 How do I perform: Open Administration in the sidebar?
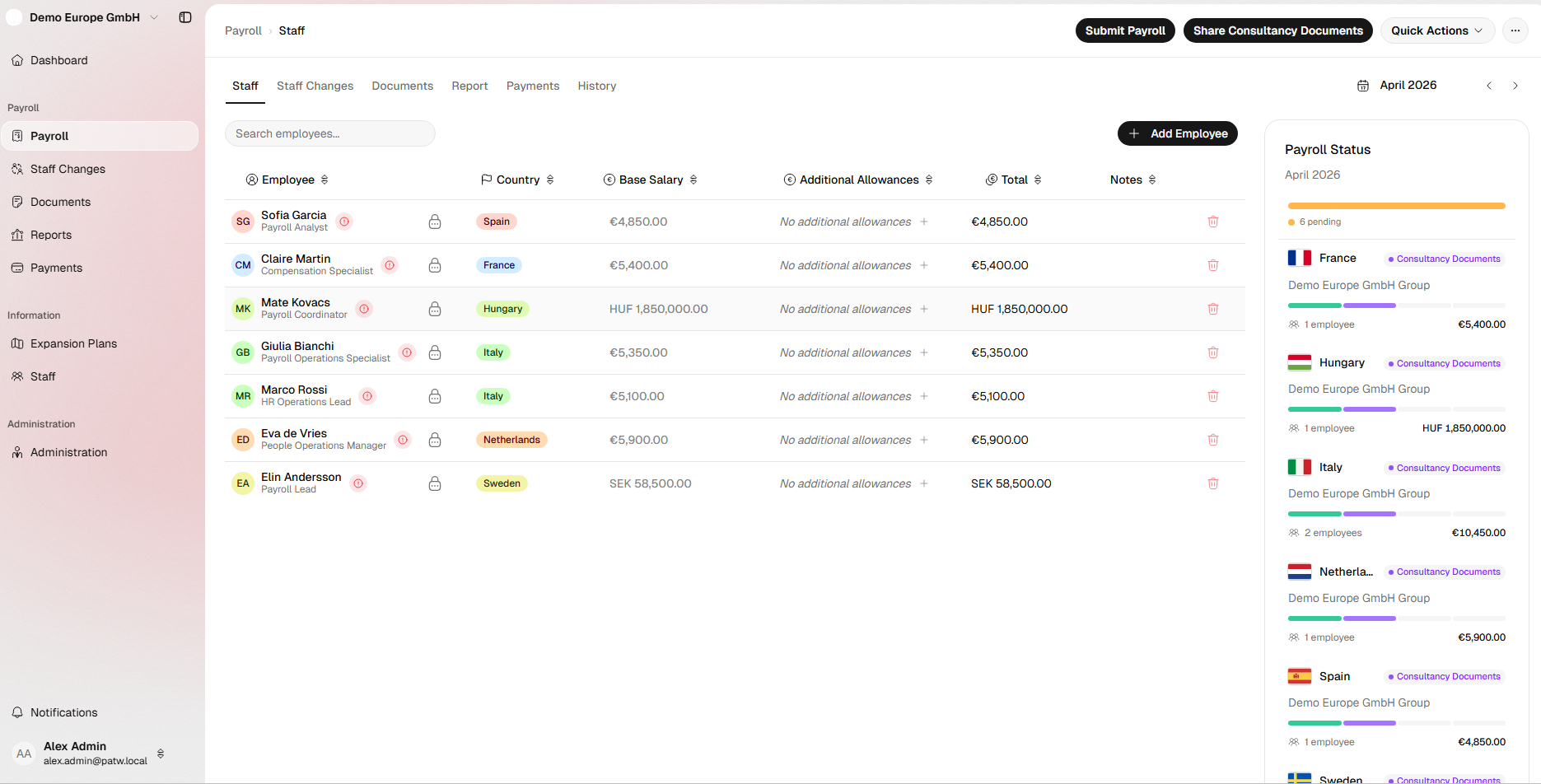click(x=100, y=452)
